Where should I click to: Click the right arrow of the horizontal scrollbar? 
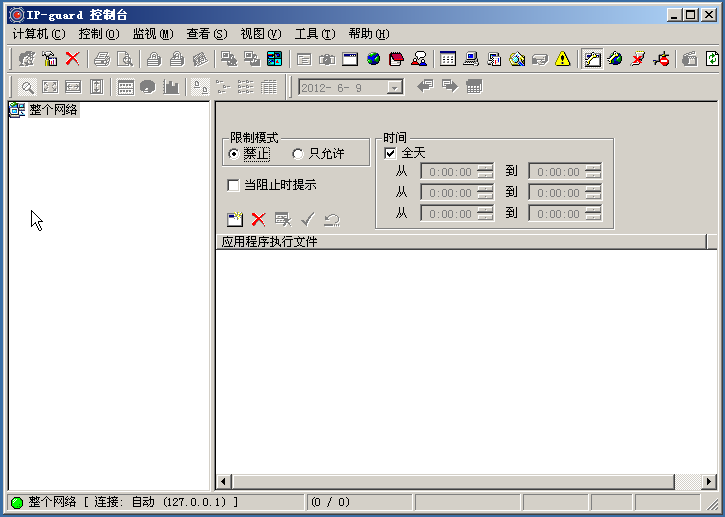coord(710,481)
